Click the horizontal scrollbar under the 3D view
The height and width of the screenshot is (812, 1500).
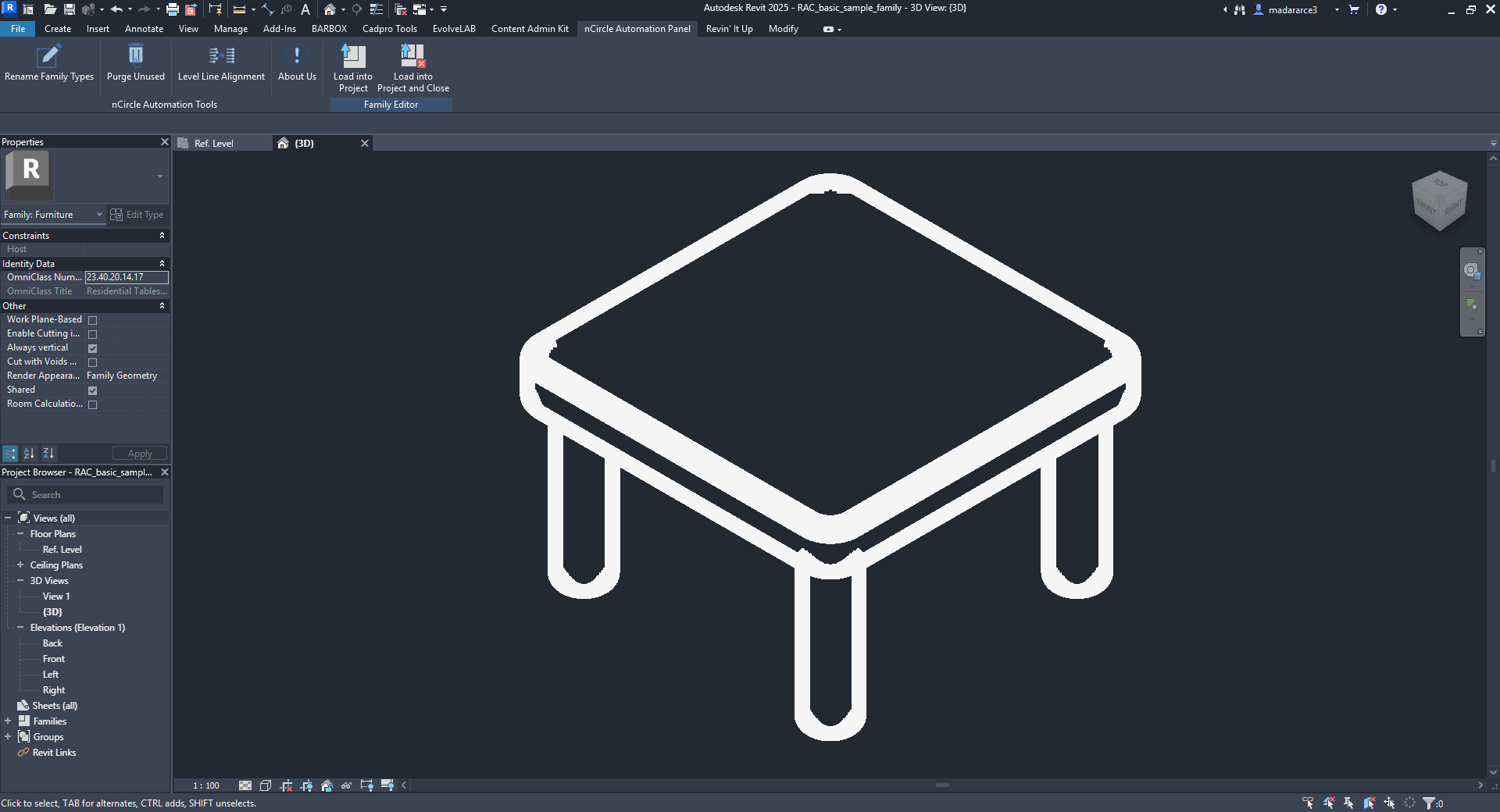click(942, 785)
